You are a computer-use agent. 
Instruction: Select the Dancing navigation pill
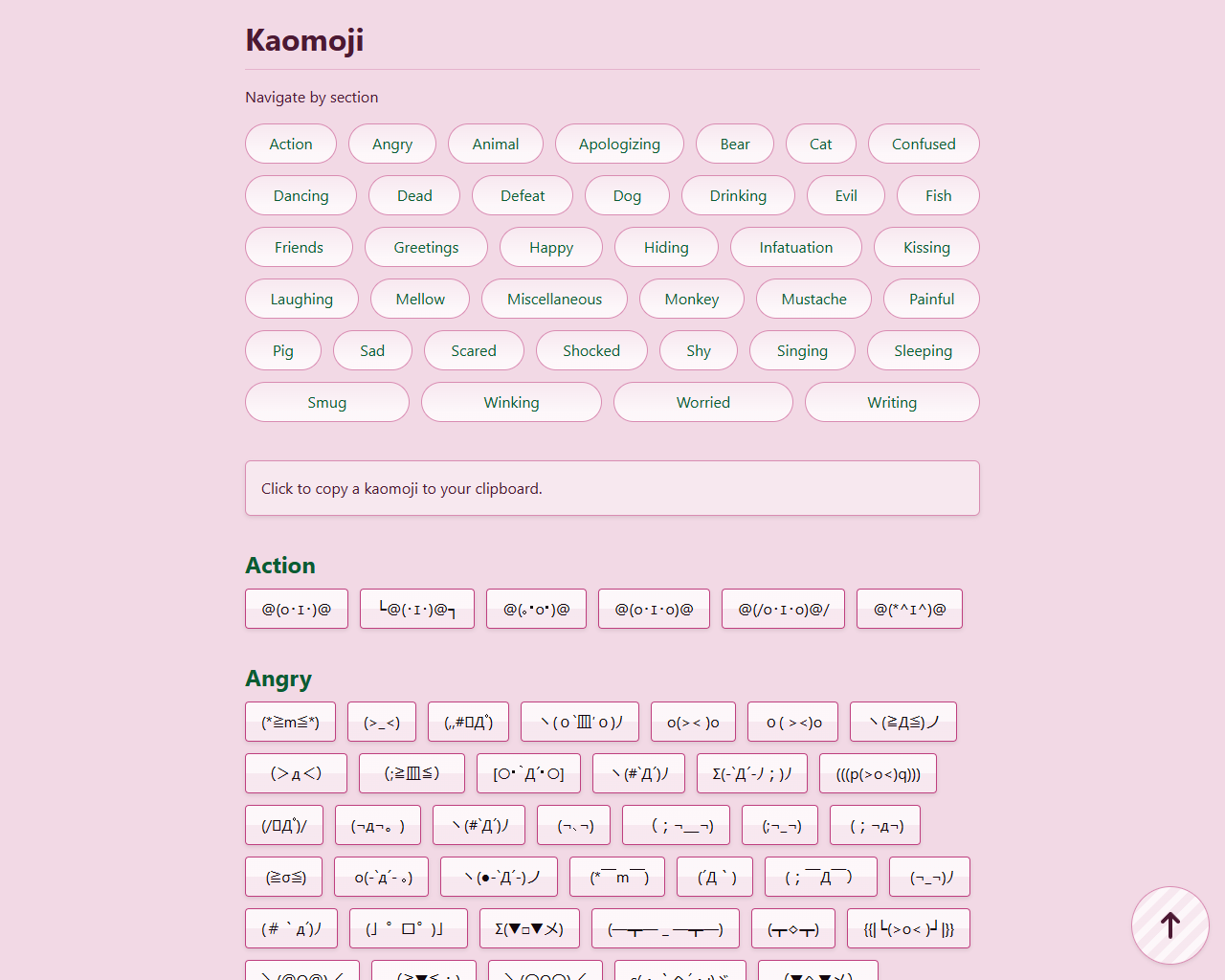click(x=301, y=195)
